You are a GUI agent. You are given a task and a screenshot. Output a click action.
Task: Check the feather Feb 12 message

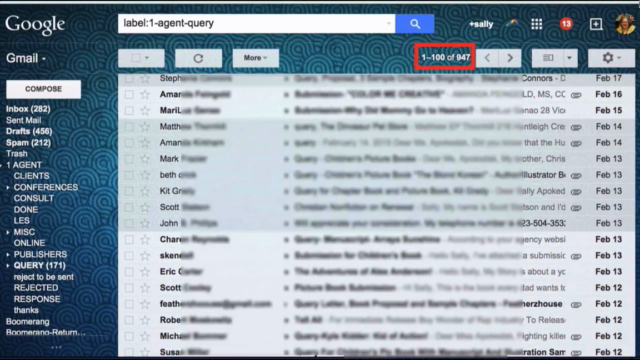[129, 304]
